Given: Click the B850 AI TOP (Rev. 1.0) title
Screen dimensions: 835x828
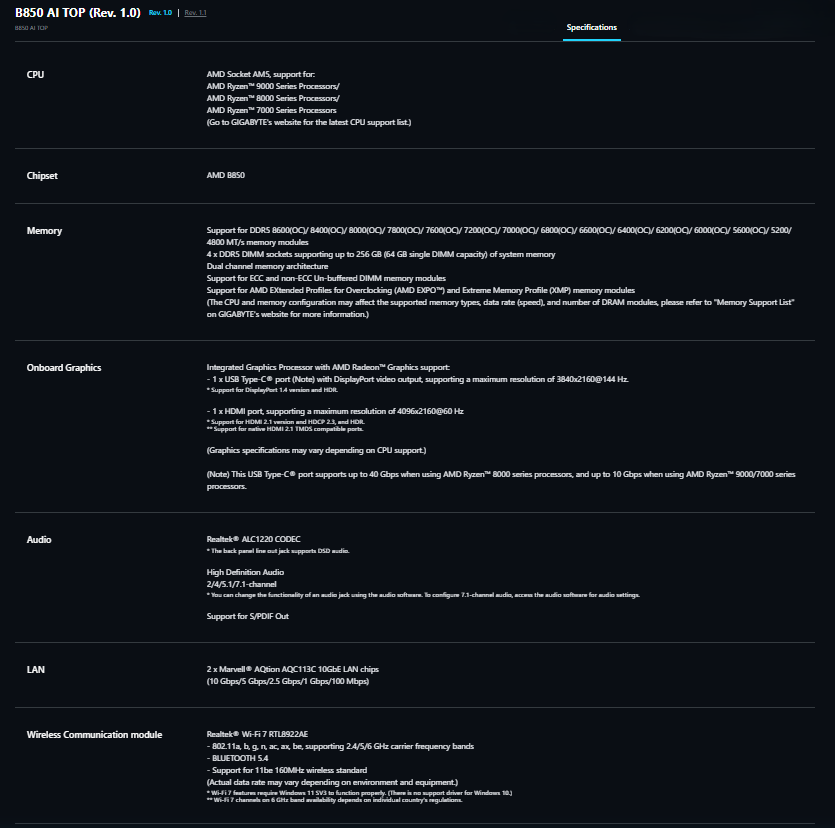Looking at the screenshot, I should point(78,13).
